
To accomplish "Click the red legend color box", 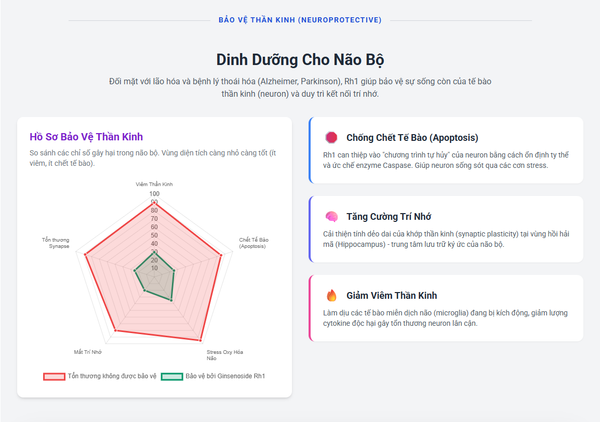I will (x=53, y=376).
